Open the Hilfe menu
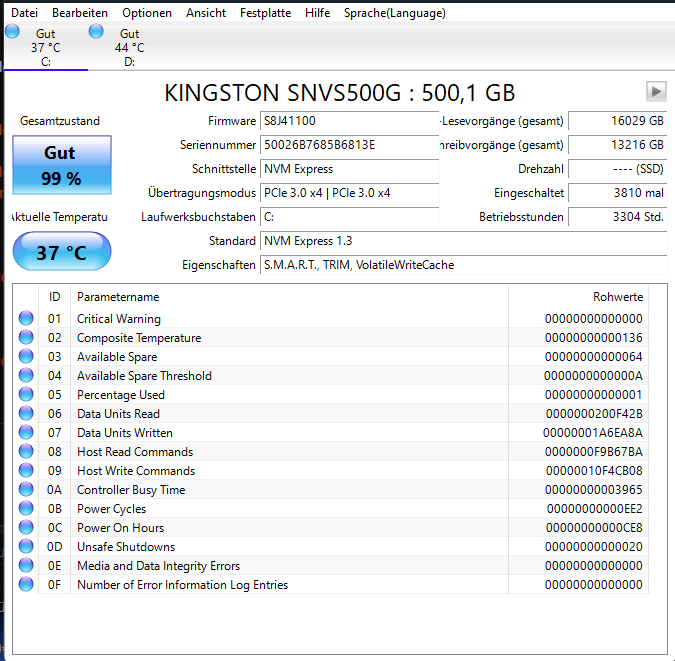Screen dimensions: 675x661 [317, 13]
